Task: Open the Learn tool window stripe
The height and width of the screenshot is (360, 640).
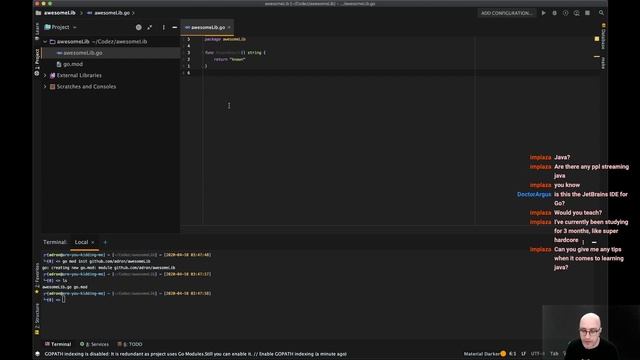Action: (x=37, y=31)
